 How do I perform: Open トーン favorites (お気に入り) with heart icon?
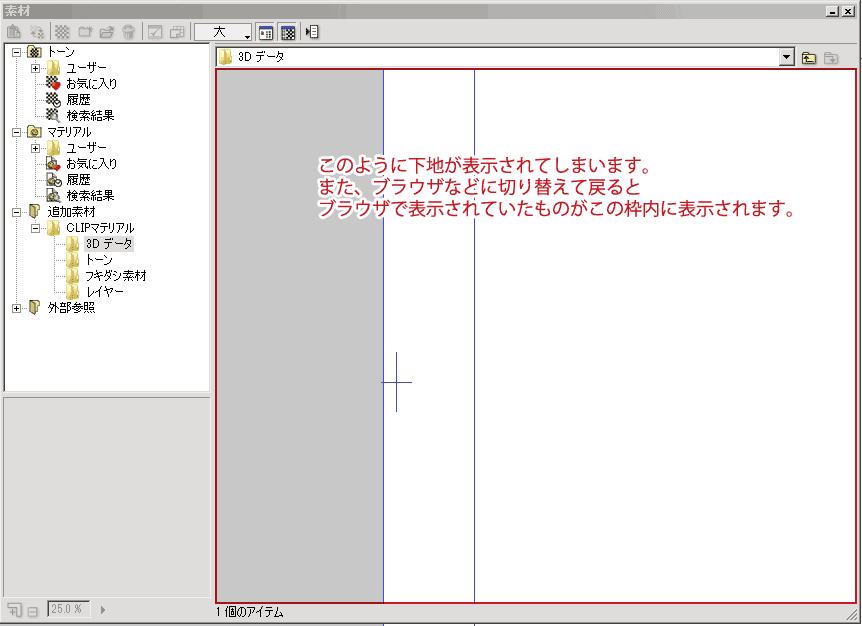click(91, 84)
